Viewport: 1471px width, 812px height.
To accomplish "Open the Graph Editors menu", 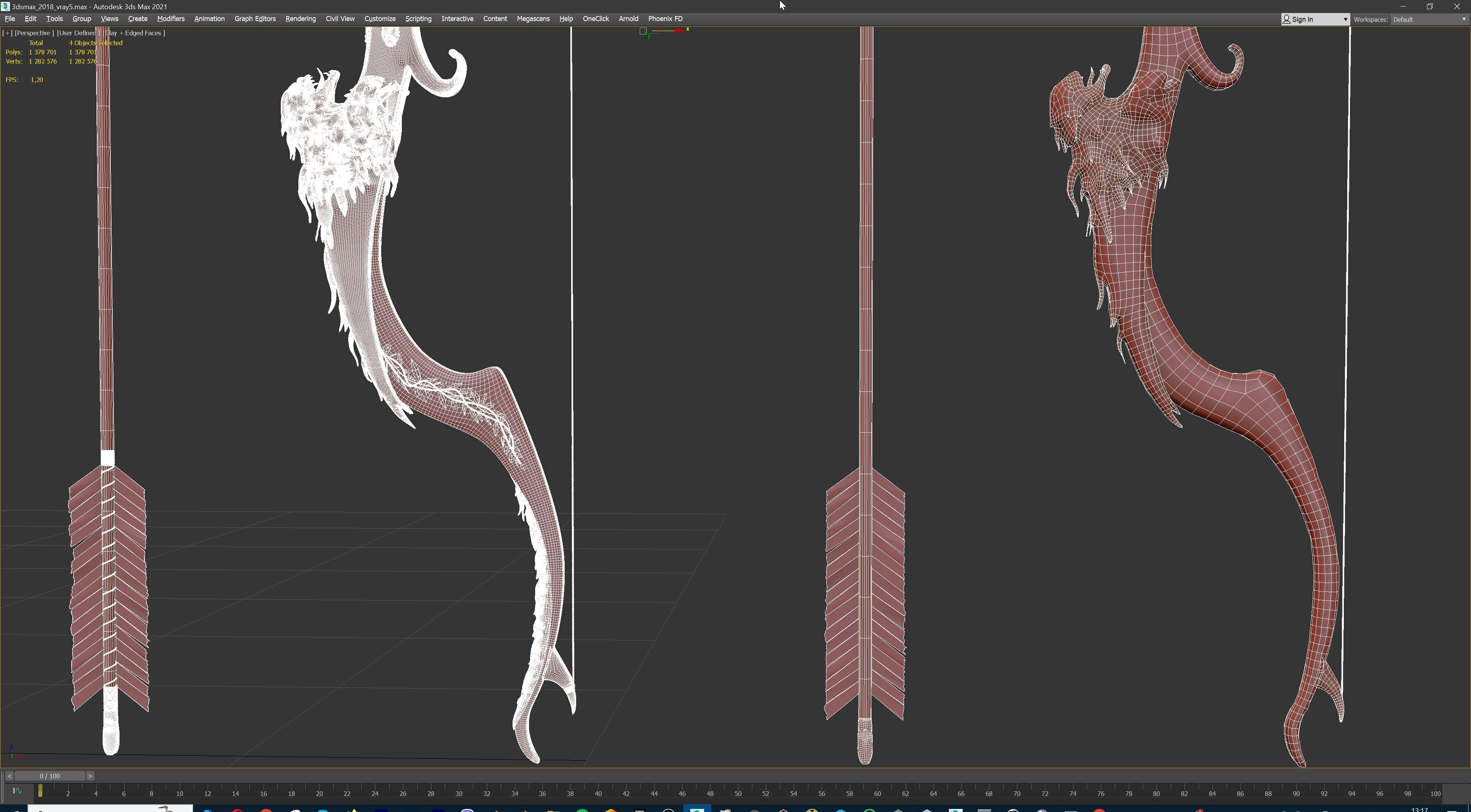I will 255,19.
